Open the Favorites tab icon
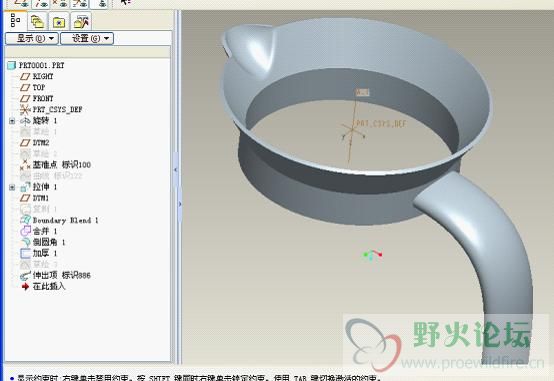Viewport: 554px width, 381px height. tap(81, 22)
